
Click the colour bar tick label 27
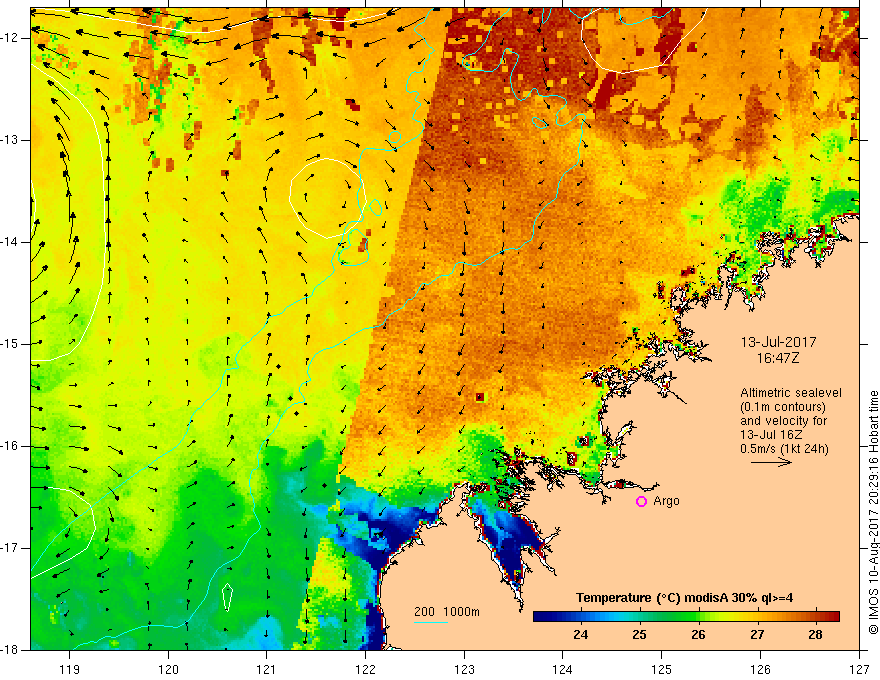[x=757, y=635]
